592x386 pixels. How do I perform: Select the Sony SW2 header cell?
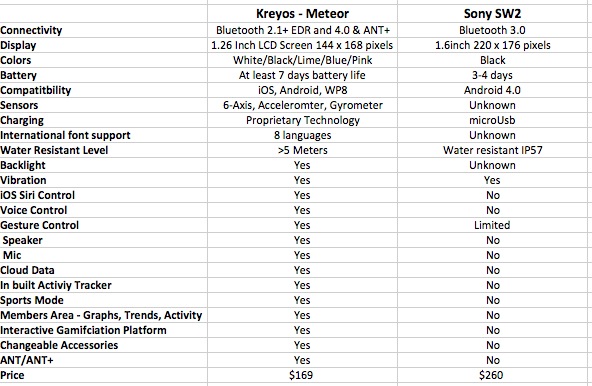coord(492,14)
